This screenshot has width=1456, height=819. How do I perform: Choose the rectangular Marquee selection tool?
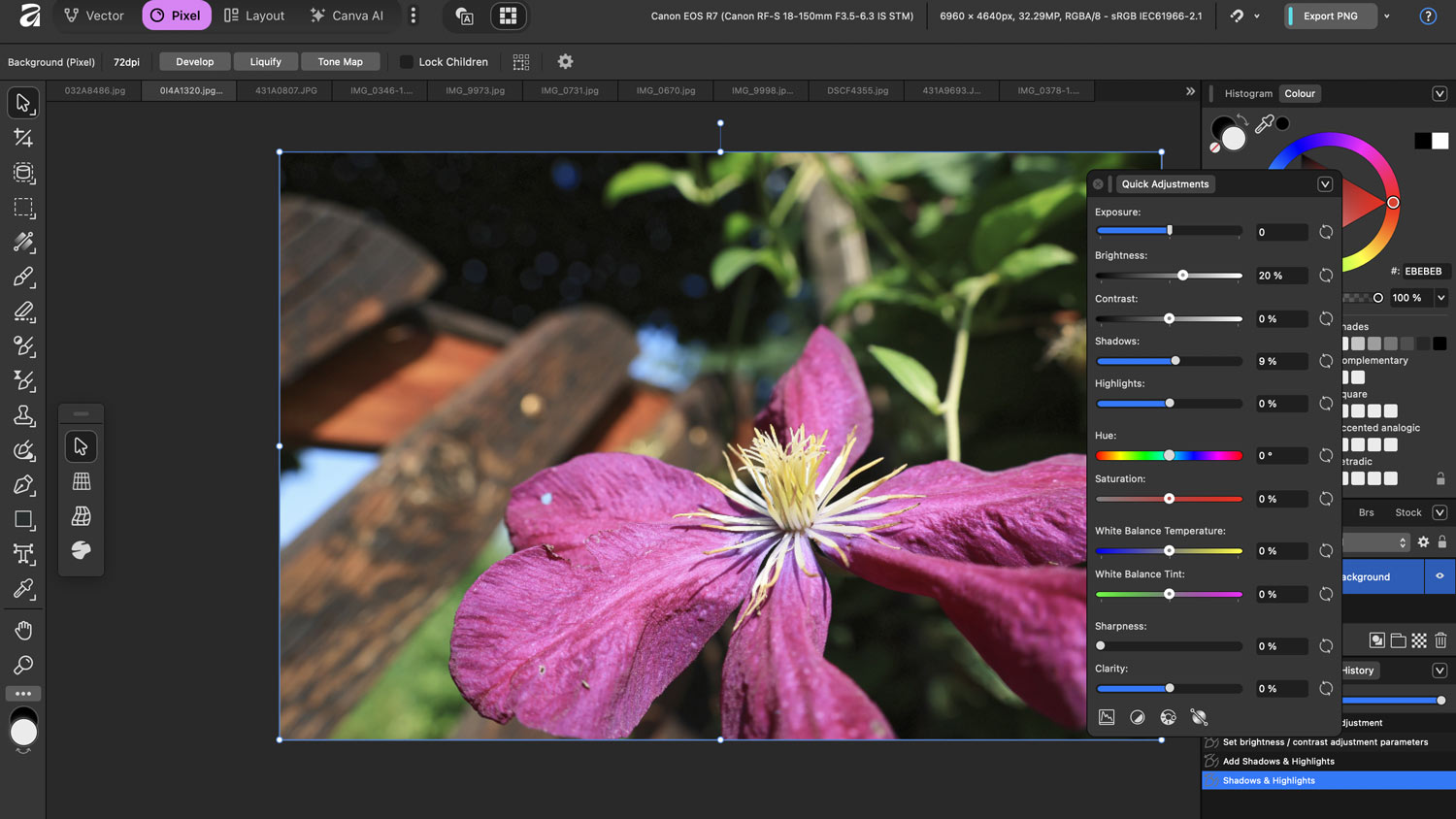point(23,208)
